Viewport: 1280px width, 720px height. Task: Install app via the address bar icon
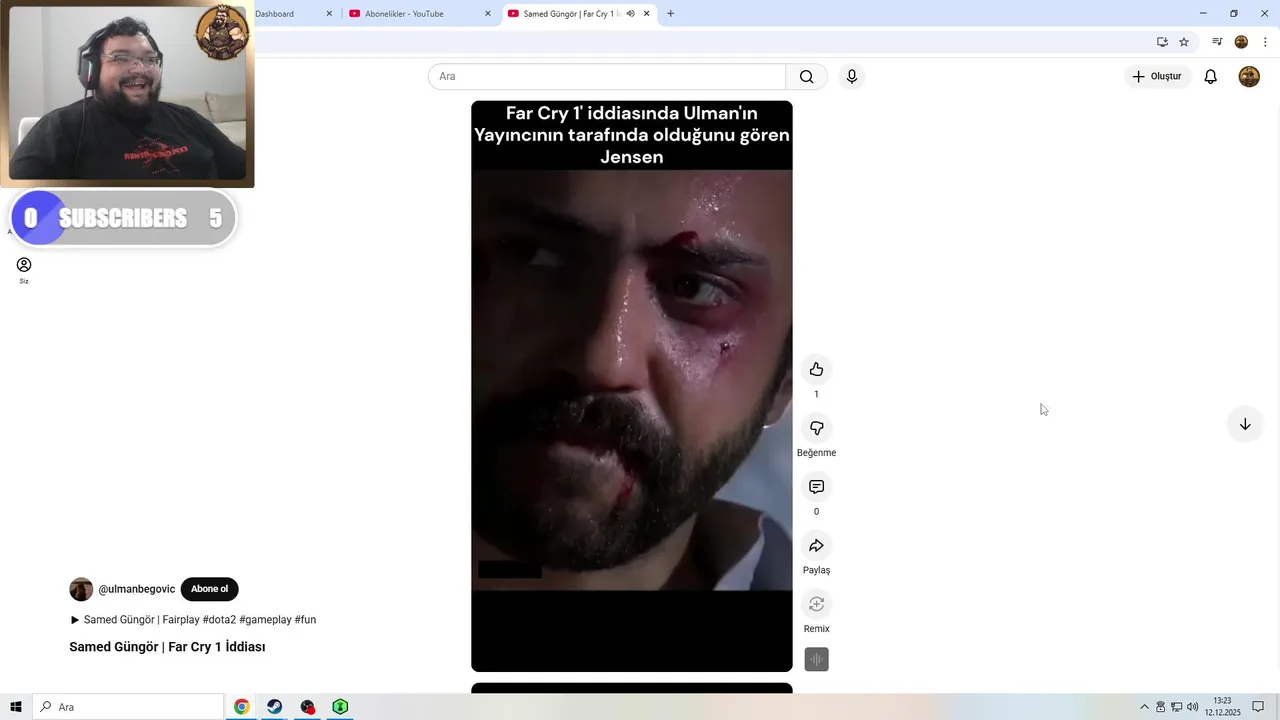tap(1162, 42)
